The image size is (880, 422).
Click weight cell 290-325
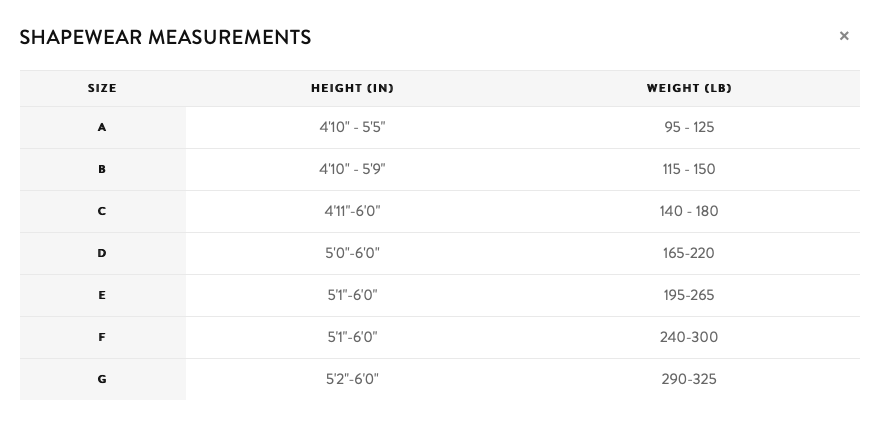pyautogui.click(x=689, y=380)
